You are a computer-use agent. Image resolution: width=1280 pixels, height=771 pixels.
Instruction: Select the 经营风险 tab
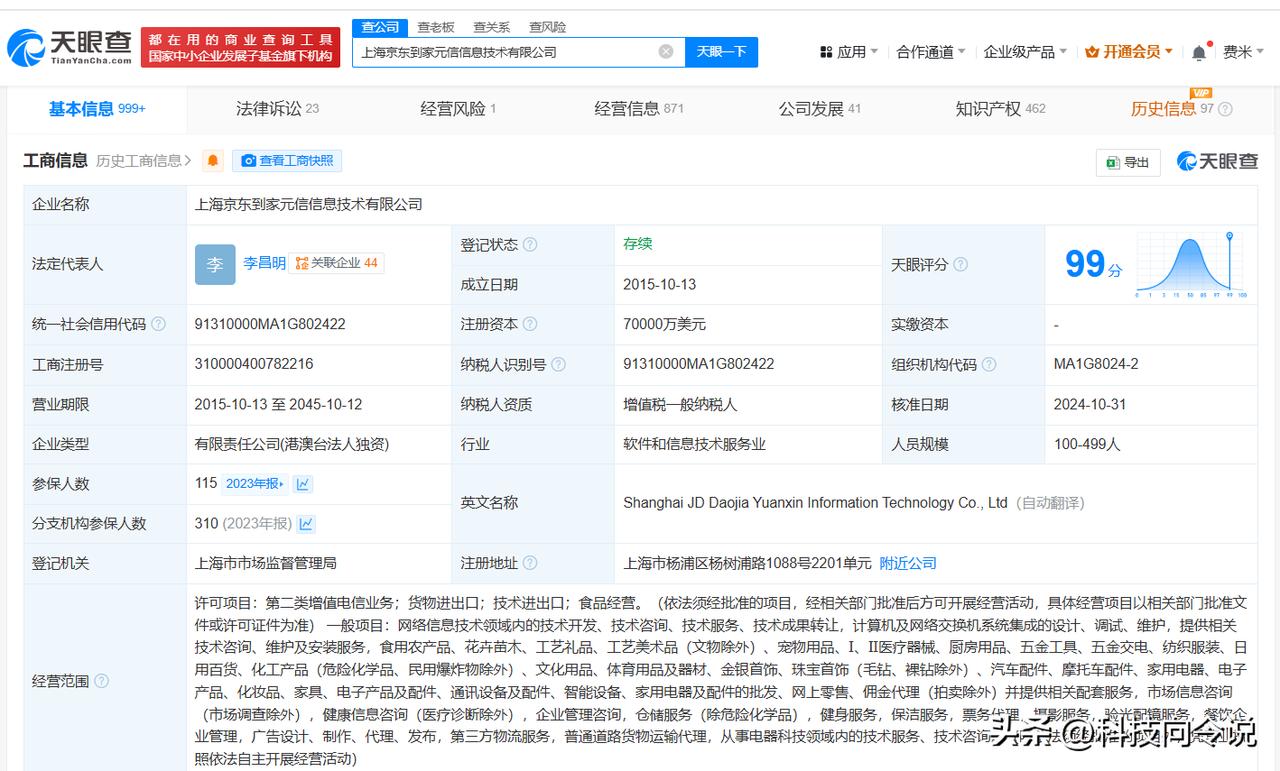point(458,109)
